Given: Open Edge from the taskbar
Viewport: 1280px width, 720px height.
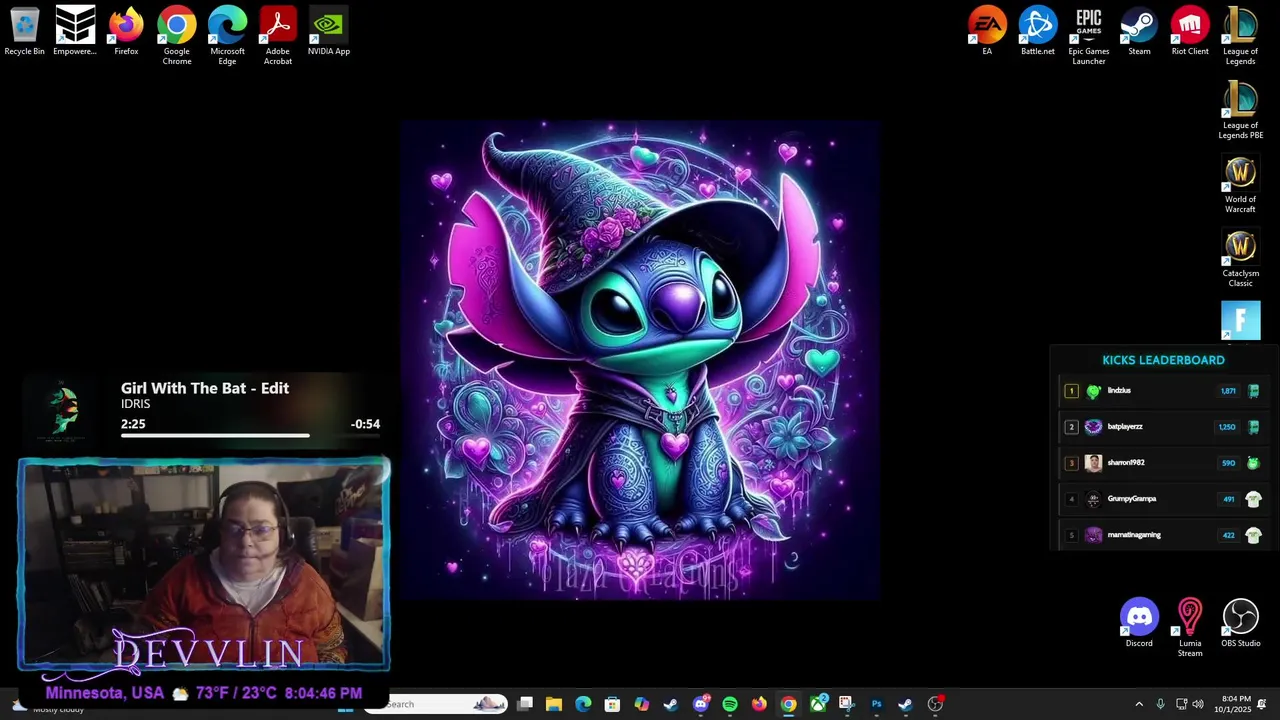Looking at the screenshot, I should click(x=583, y=704).
